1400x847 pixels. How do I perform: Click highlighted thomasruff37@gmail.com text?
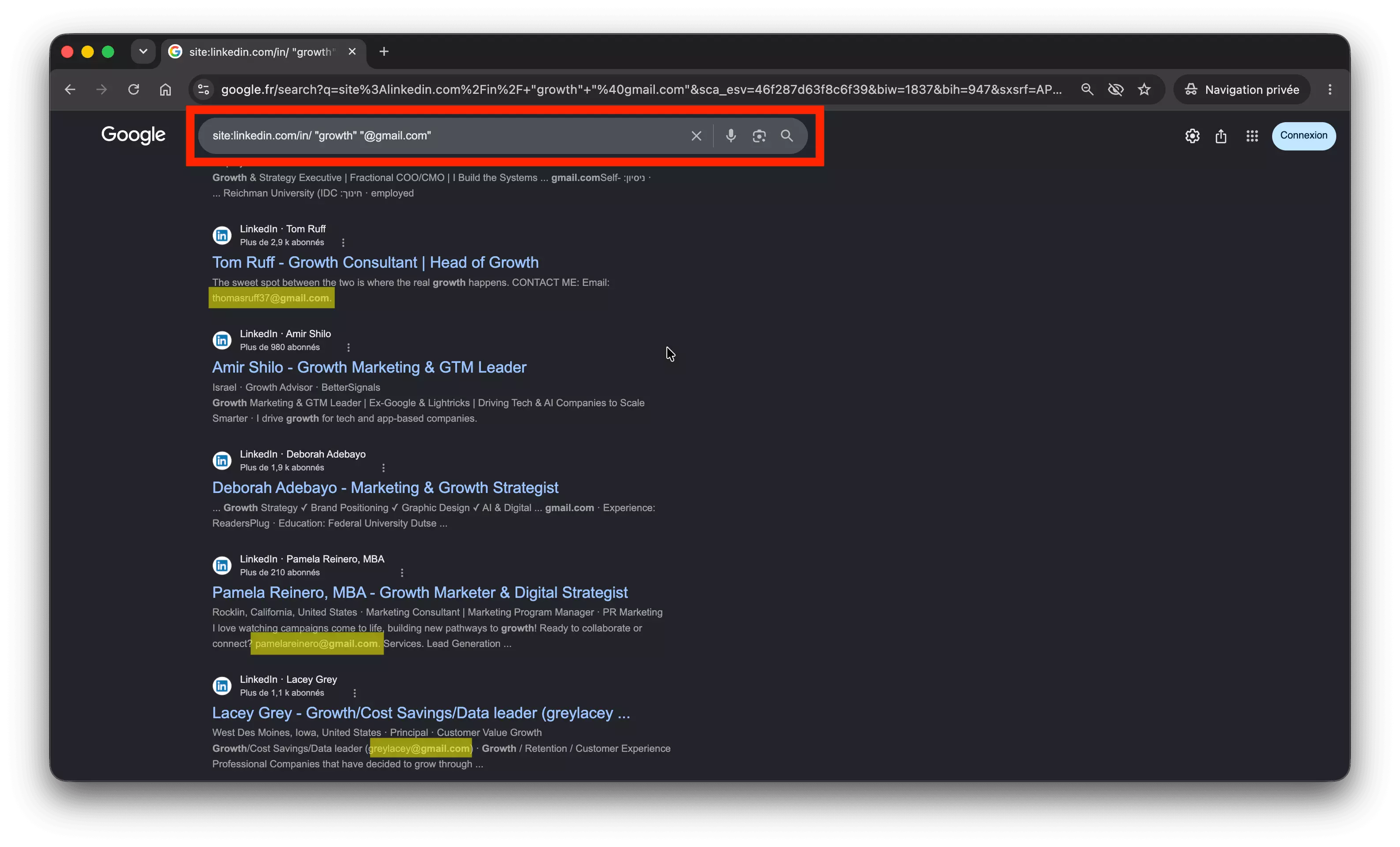[271, 298]
